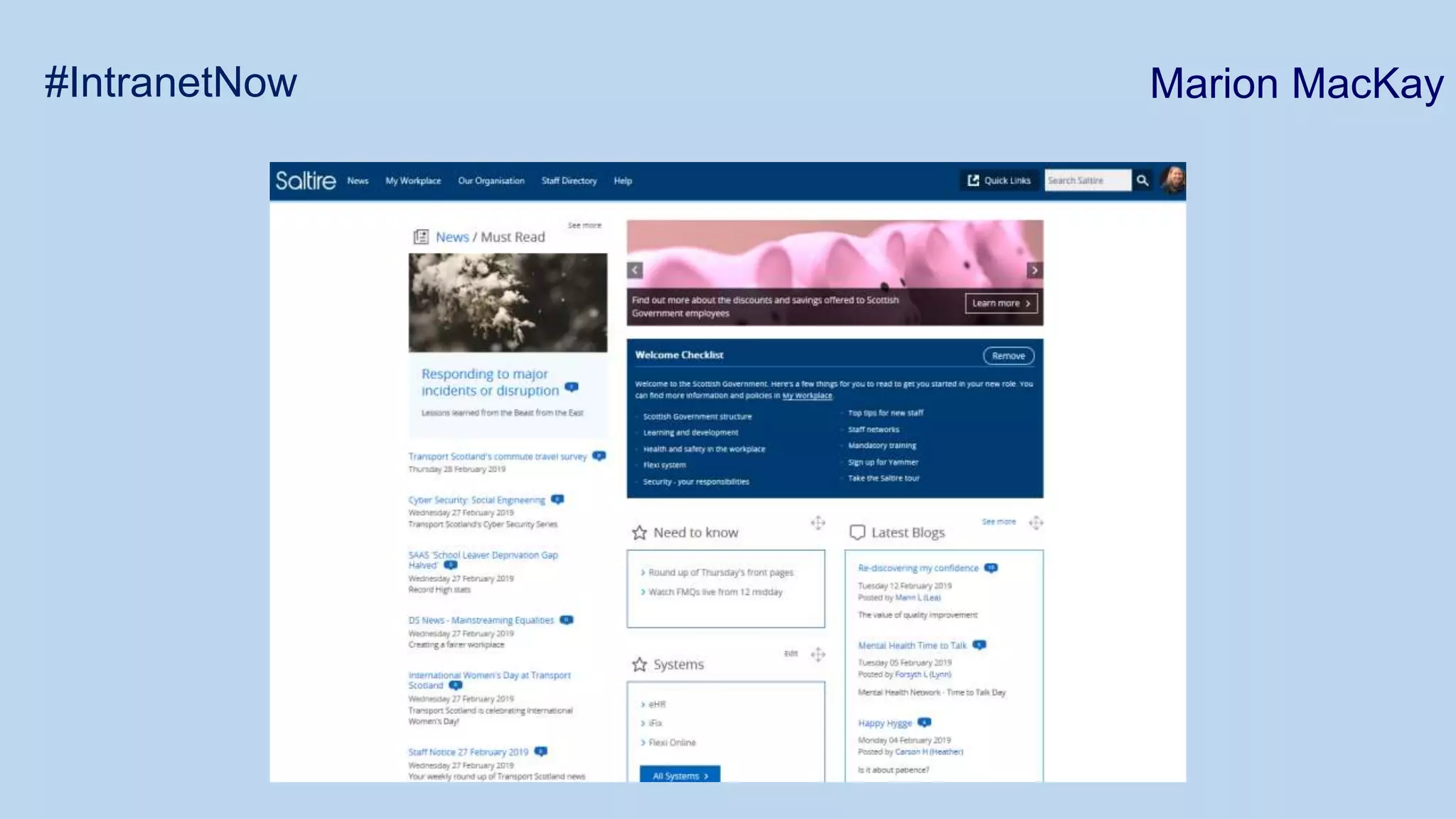
Task: Remove the Welcome Checklist panel
Action: 1008,355
